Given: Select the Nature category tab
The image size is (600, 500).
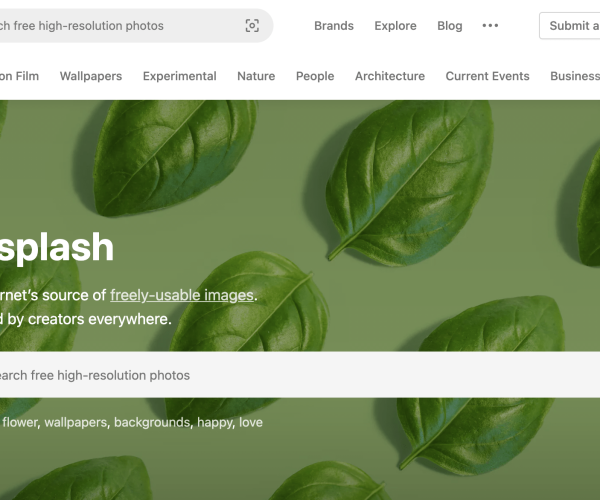Looking at the screenshot, I should pyautogui.click(x=256, y=76).
